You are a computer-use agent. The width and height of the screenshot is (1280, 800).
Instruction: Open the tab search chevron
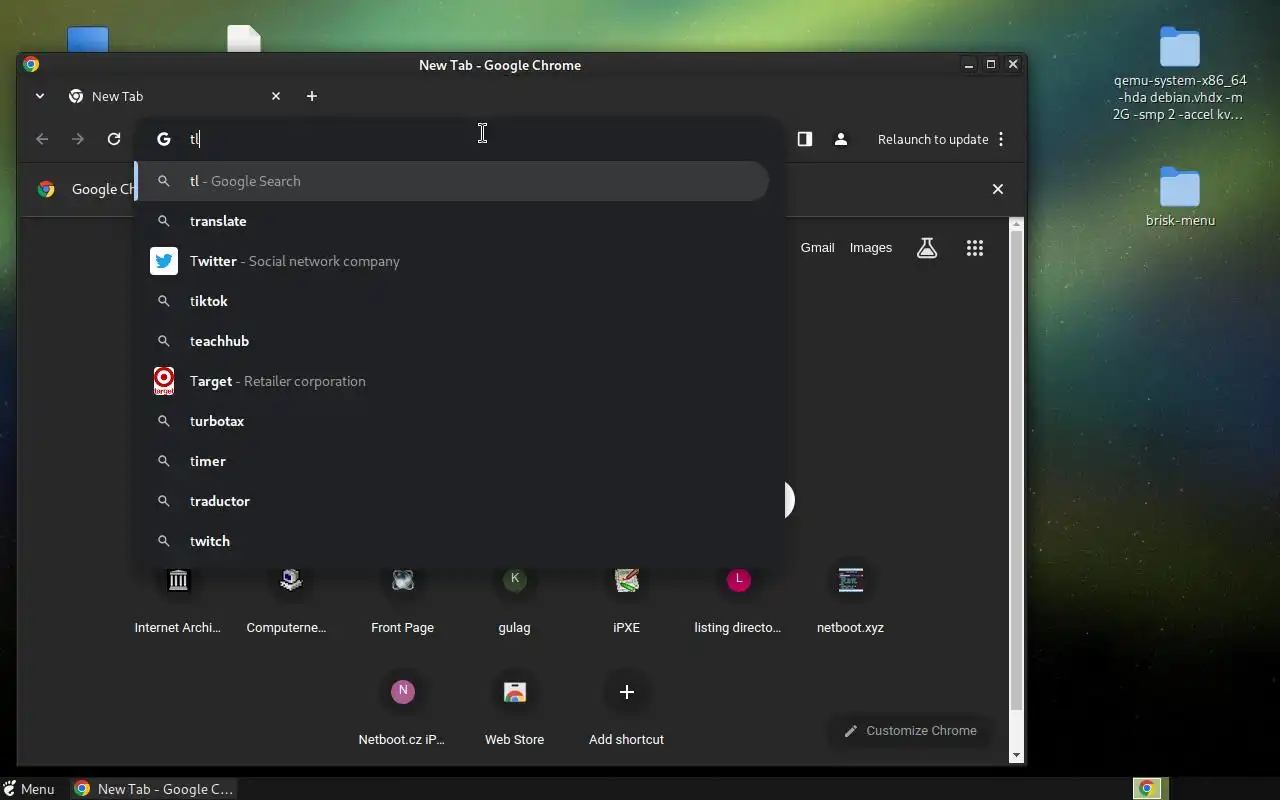40,96
